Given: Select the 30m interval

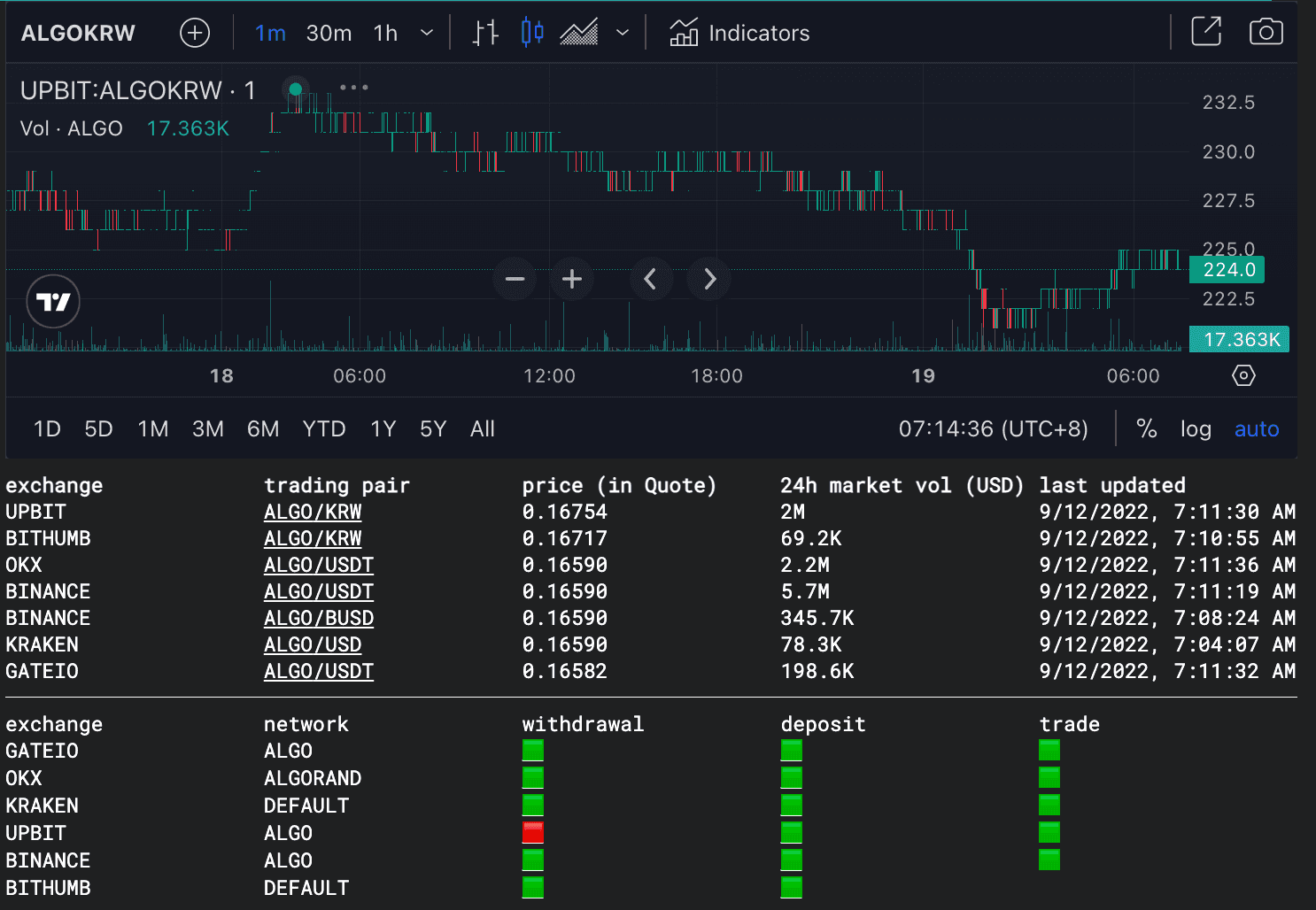Looking at the screenshot, I should click(329, 33).
